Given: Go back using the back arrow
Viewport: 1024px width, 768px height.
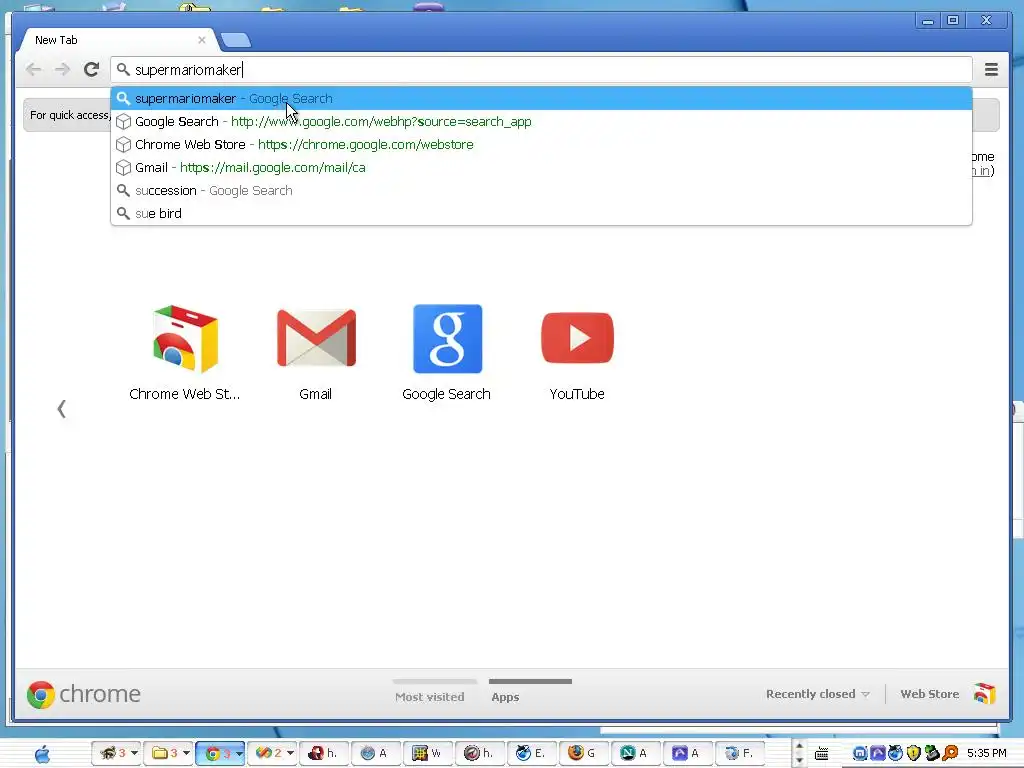Looking at the screenshot, I should [33, 69].
